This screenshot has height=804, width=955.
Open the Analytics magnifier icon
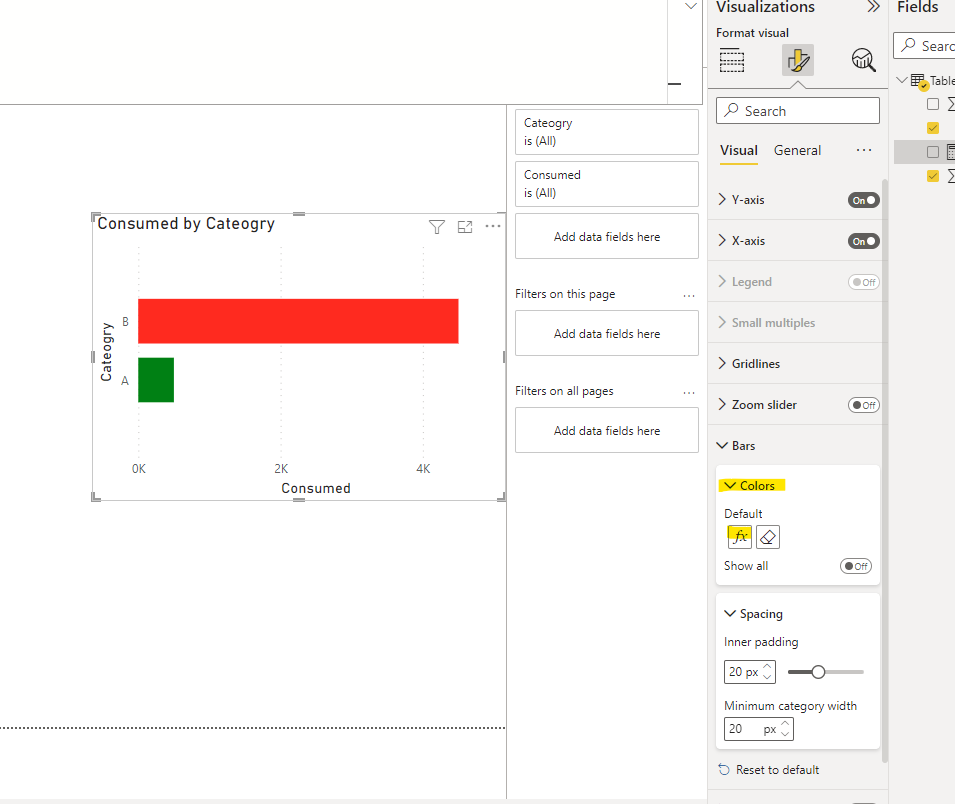tap(863, 60)
